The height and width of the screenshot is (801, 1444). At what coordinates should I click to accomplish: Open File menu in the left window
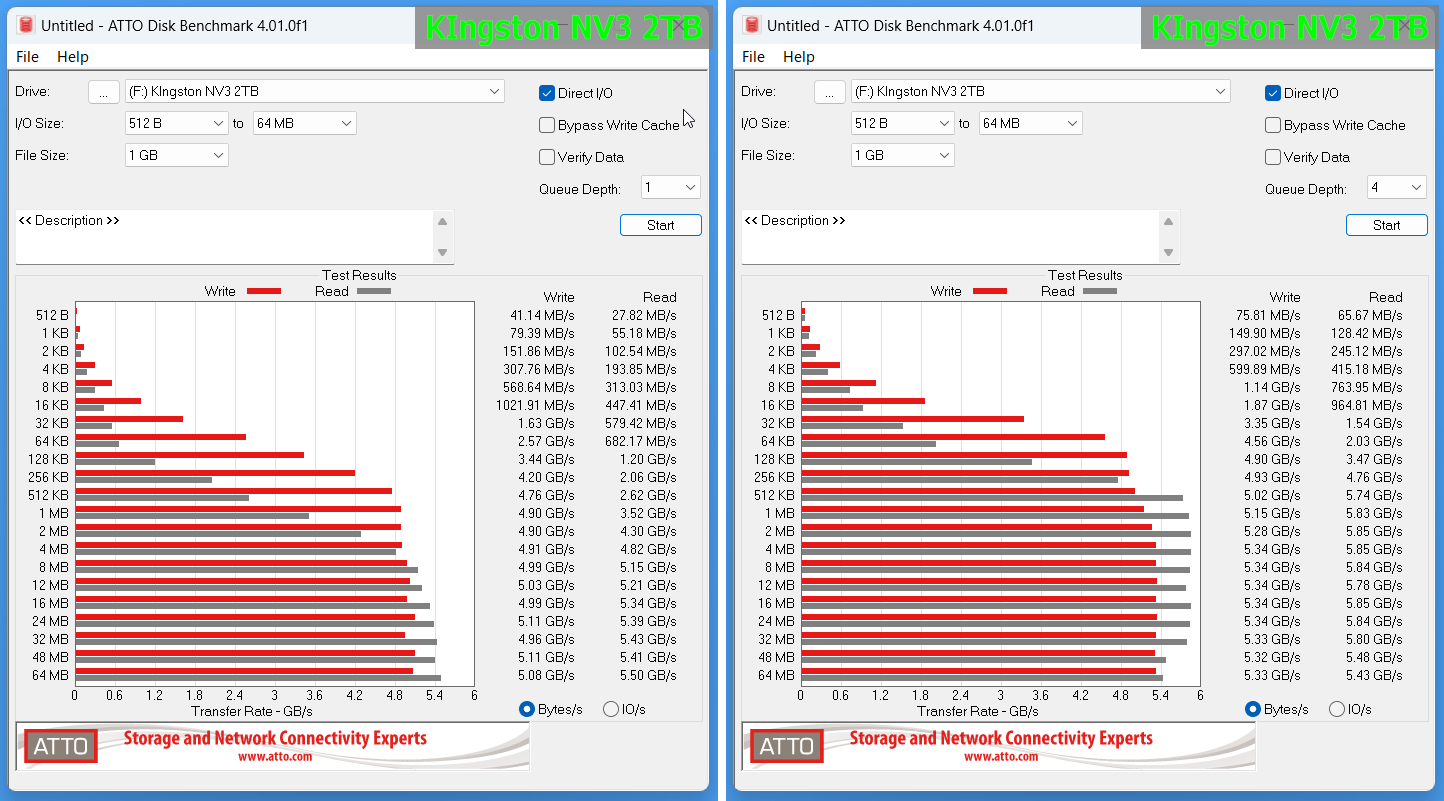pos(27,57)
